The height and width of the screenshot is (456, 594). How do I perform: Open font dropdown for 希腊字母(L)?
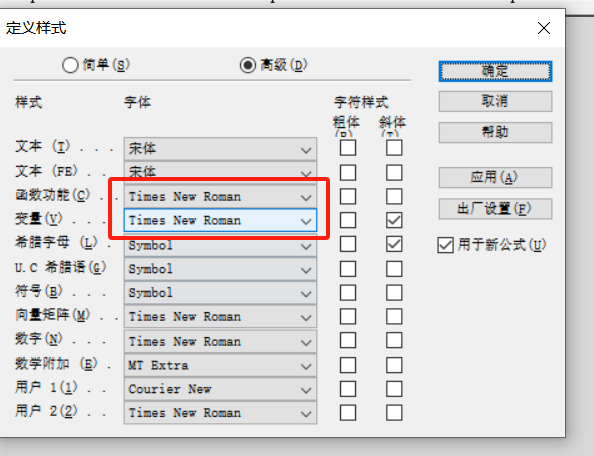tap(220, 245)
